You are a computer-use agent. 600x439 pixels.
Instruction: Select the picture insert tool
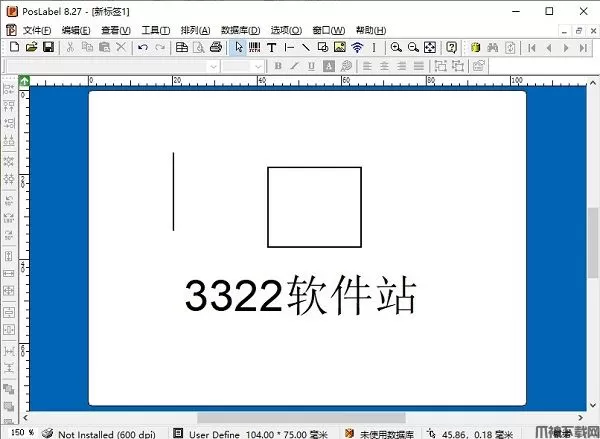[340, 47]
